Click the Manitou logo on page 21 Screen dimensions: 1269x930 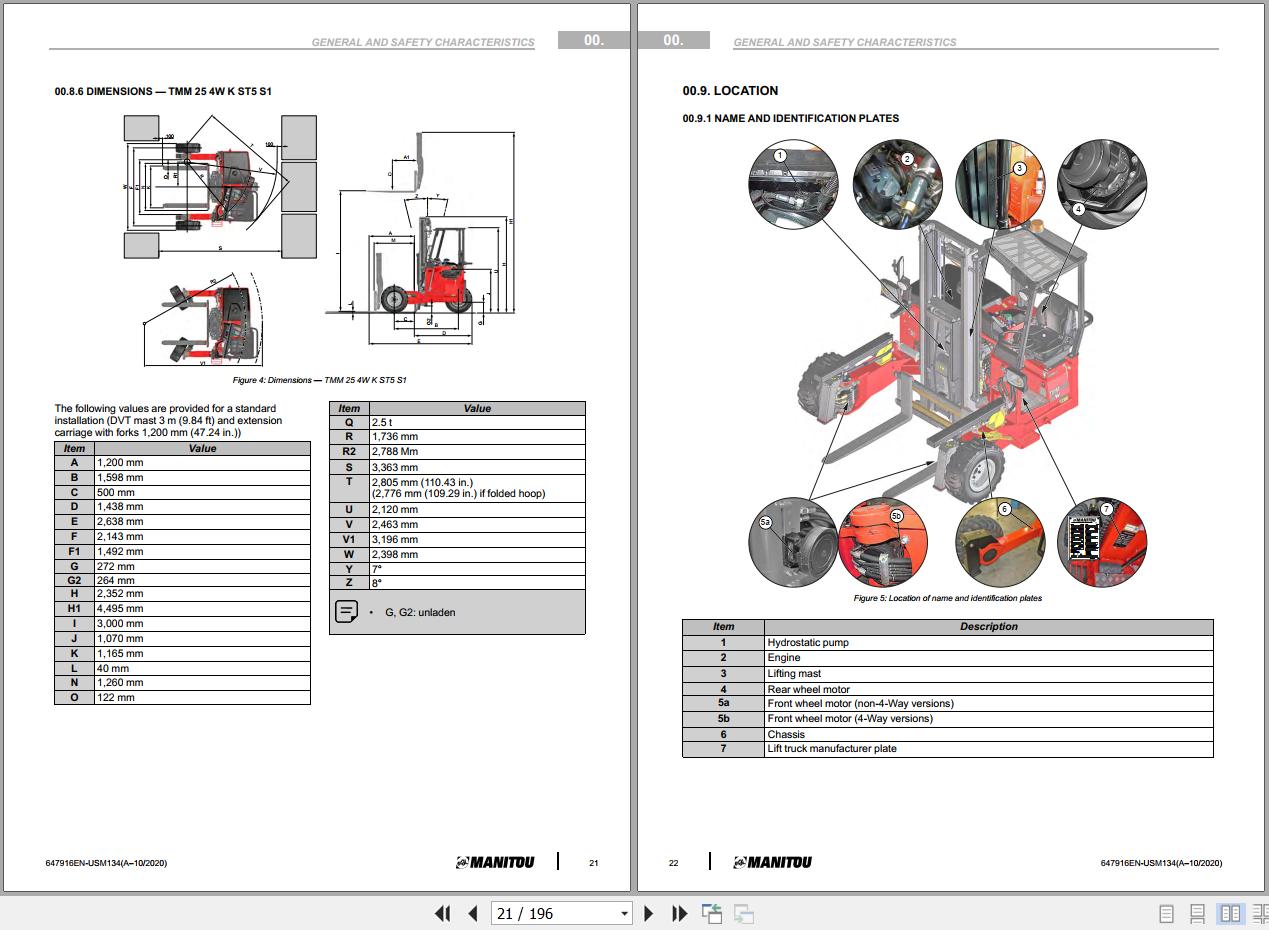tap(494, 862)
